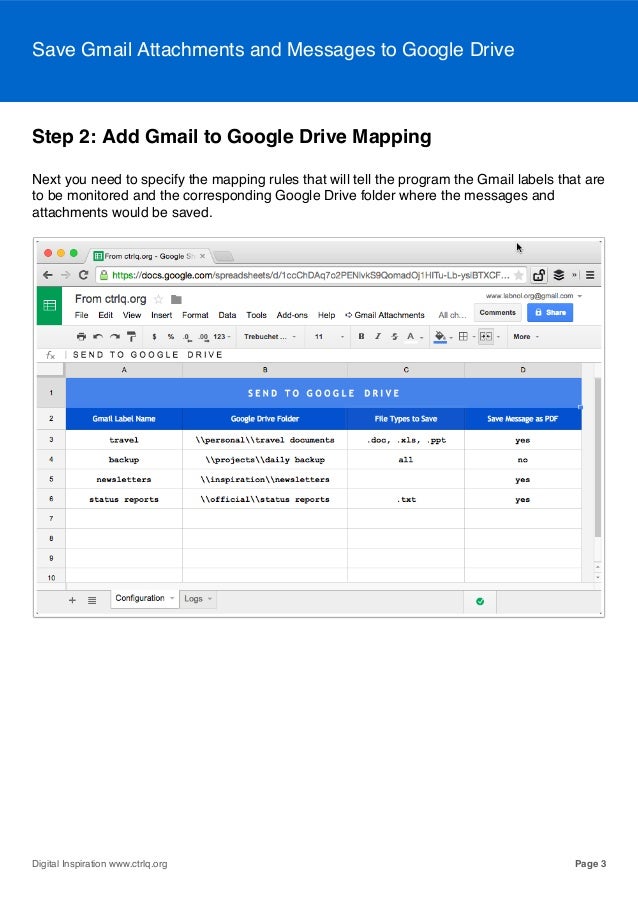
Task: Toggle italic formatting
Action: 378,336
